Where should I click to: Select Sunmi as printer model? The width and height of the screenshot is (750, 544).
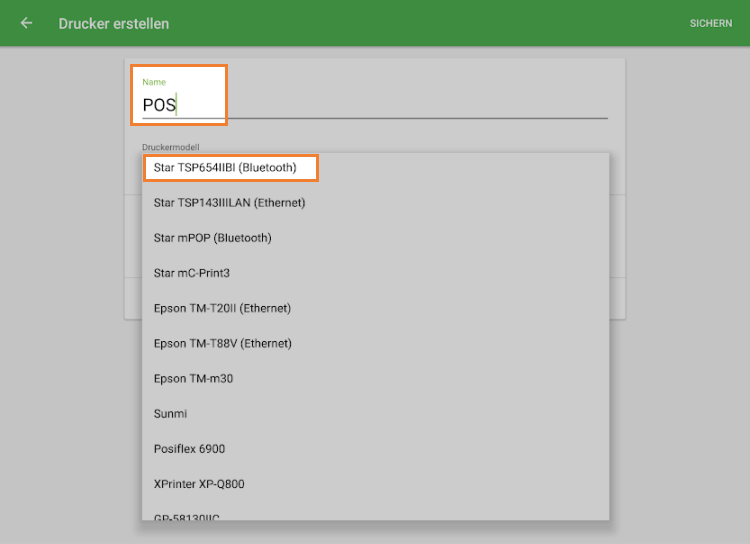[170, 414]
